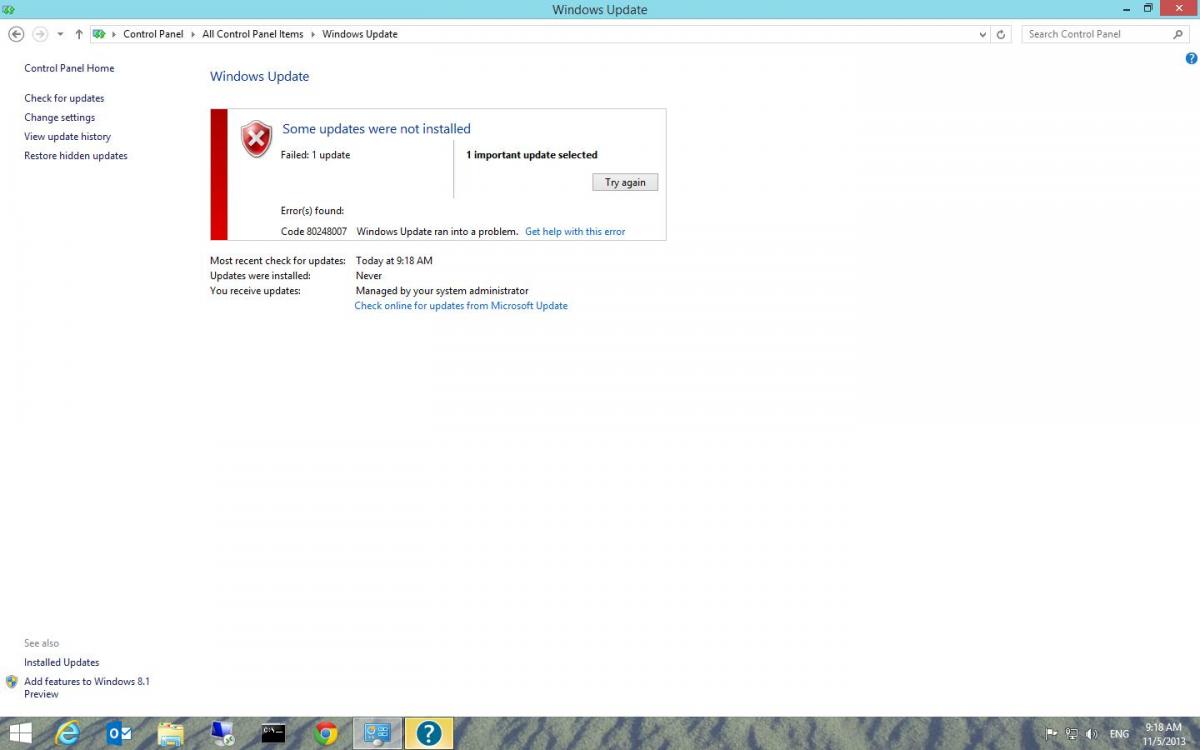Expand the chevron after Control Panel breadcrumb

(193, 34)
